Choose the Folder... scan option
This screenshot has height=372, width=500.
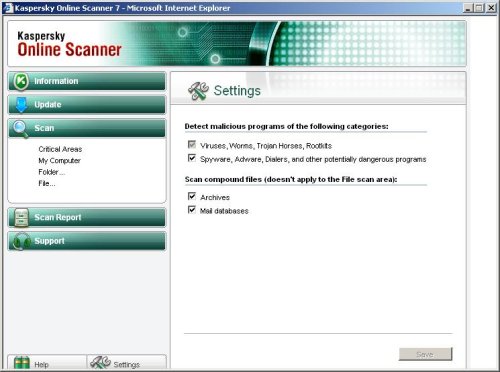pos(51,172)
